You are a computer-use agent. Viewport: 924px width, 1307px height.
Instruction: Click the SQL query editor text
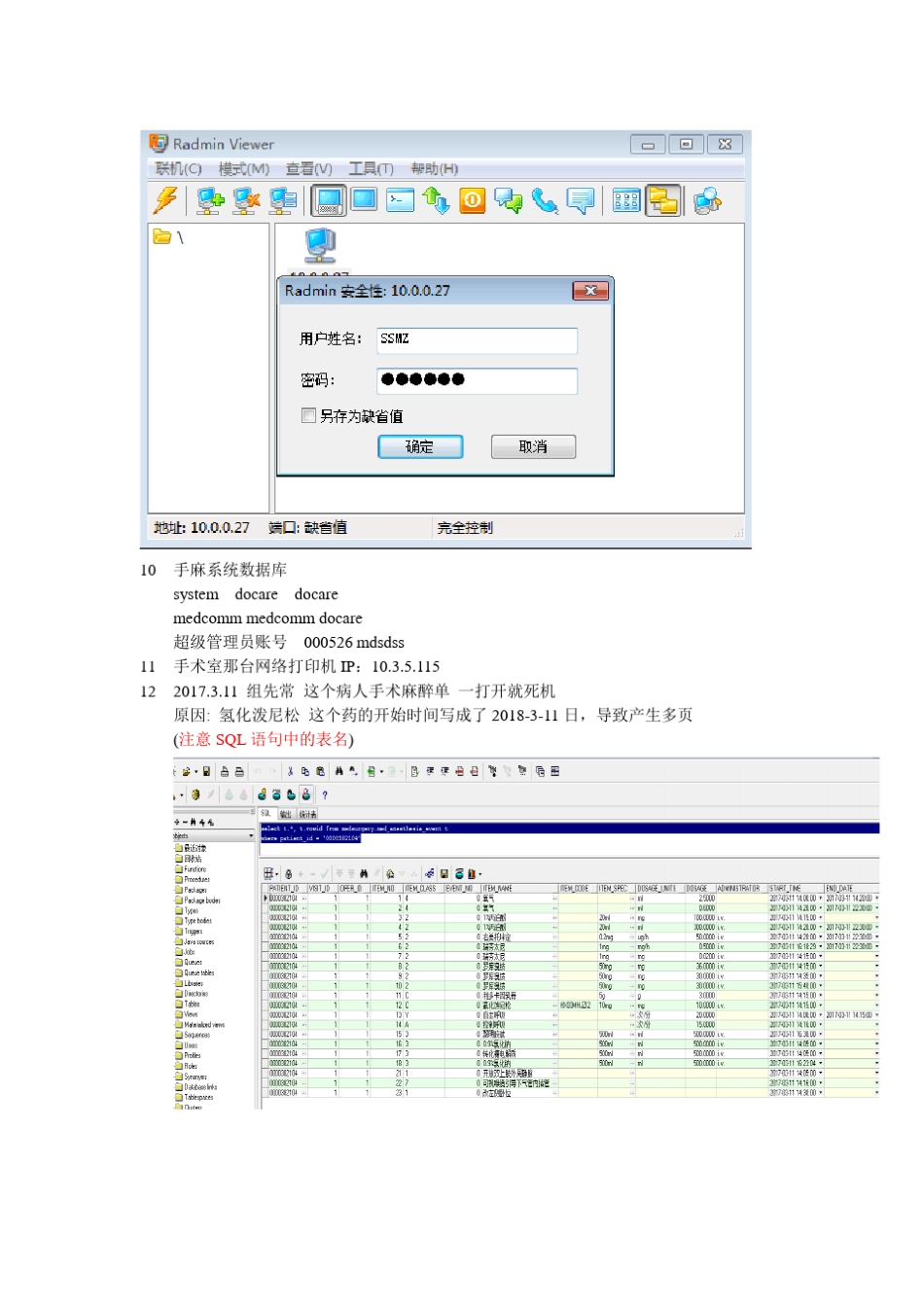pos(354,832)
